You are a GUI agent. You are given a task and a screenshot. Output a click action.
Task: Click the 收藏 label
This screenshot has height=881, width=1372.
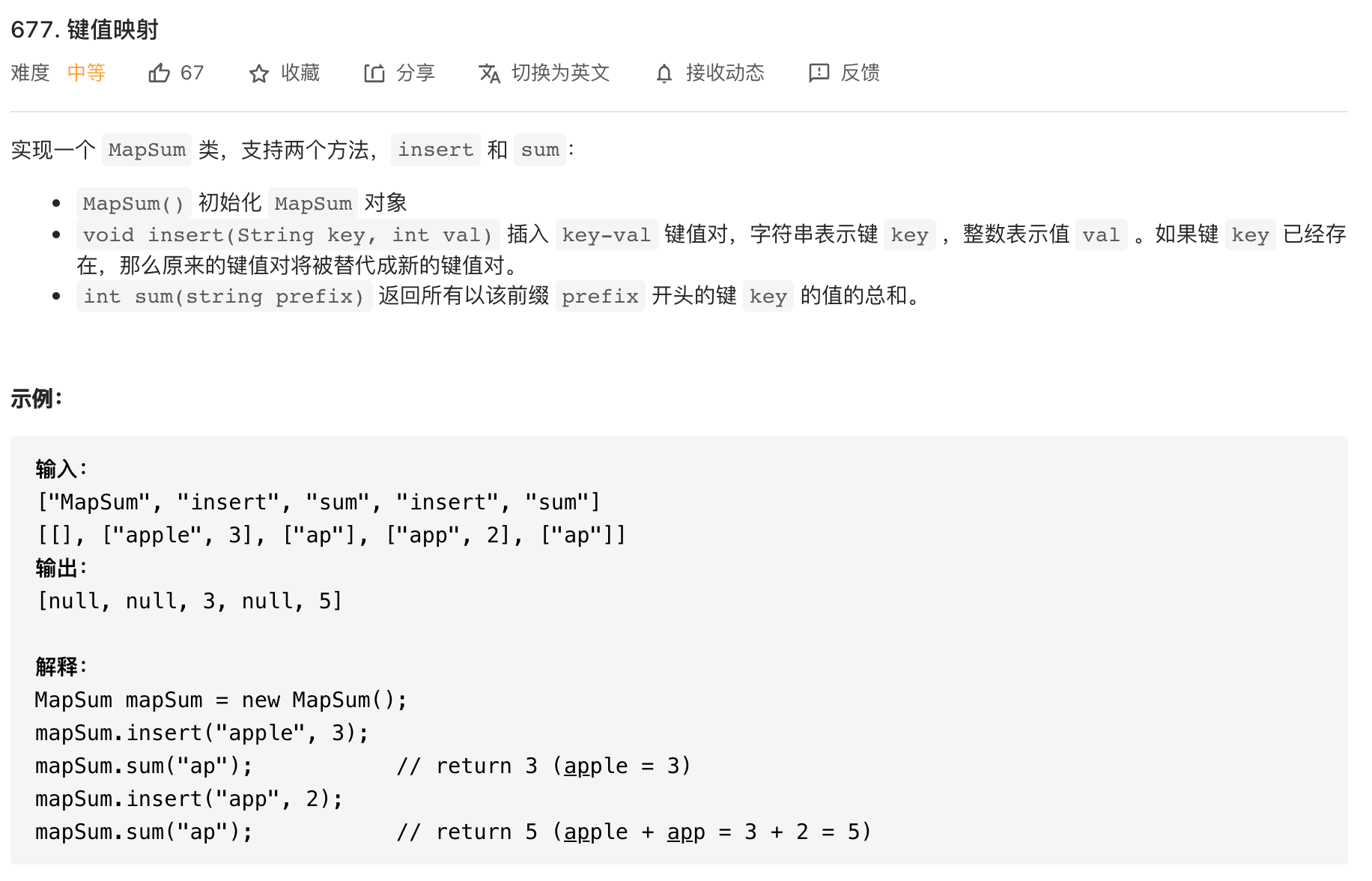(x=300, y=73)
